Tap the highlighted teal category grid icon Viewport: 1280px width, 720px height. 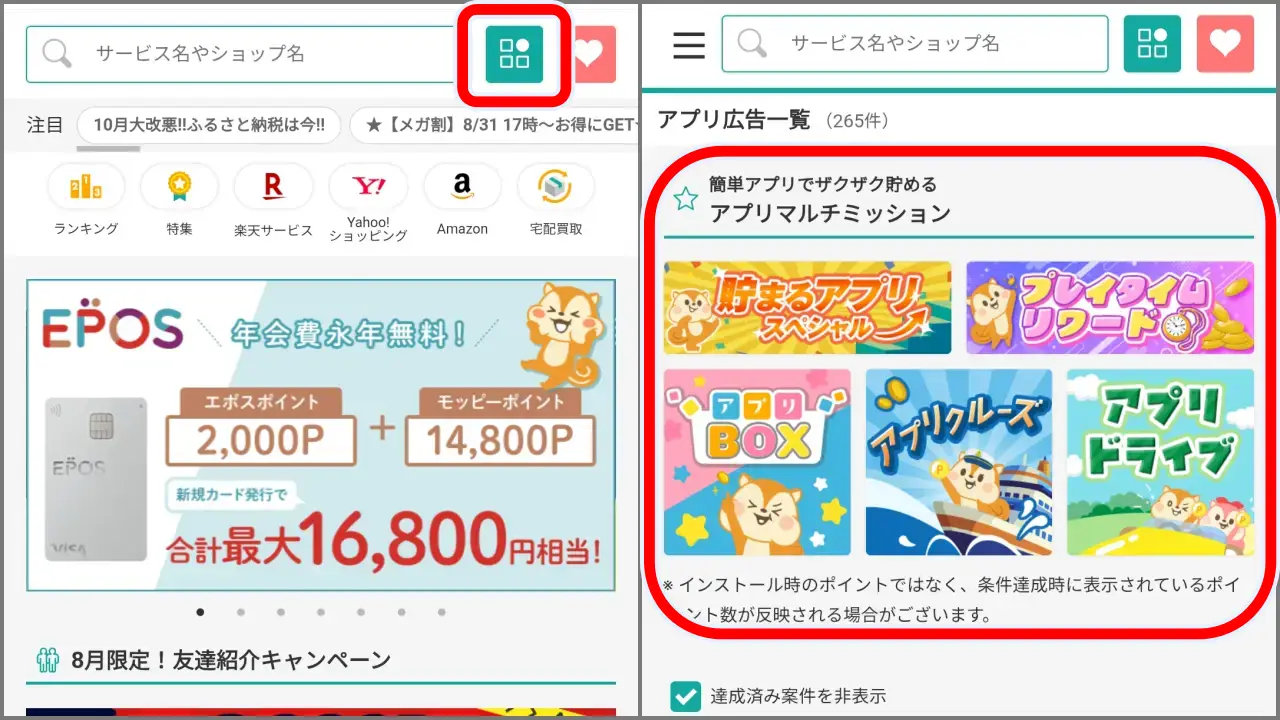coord(514,54)
